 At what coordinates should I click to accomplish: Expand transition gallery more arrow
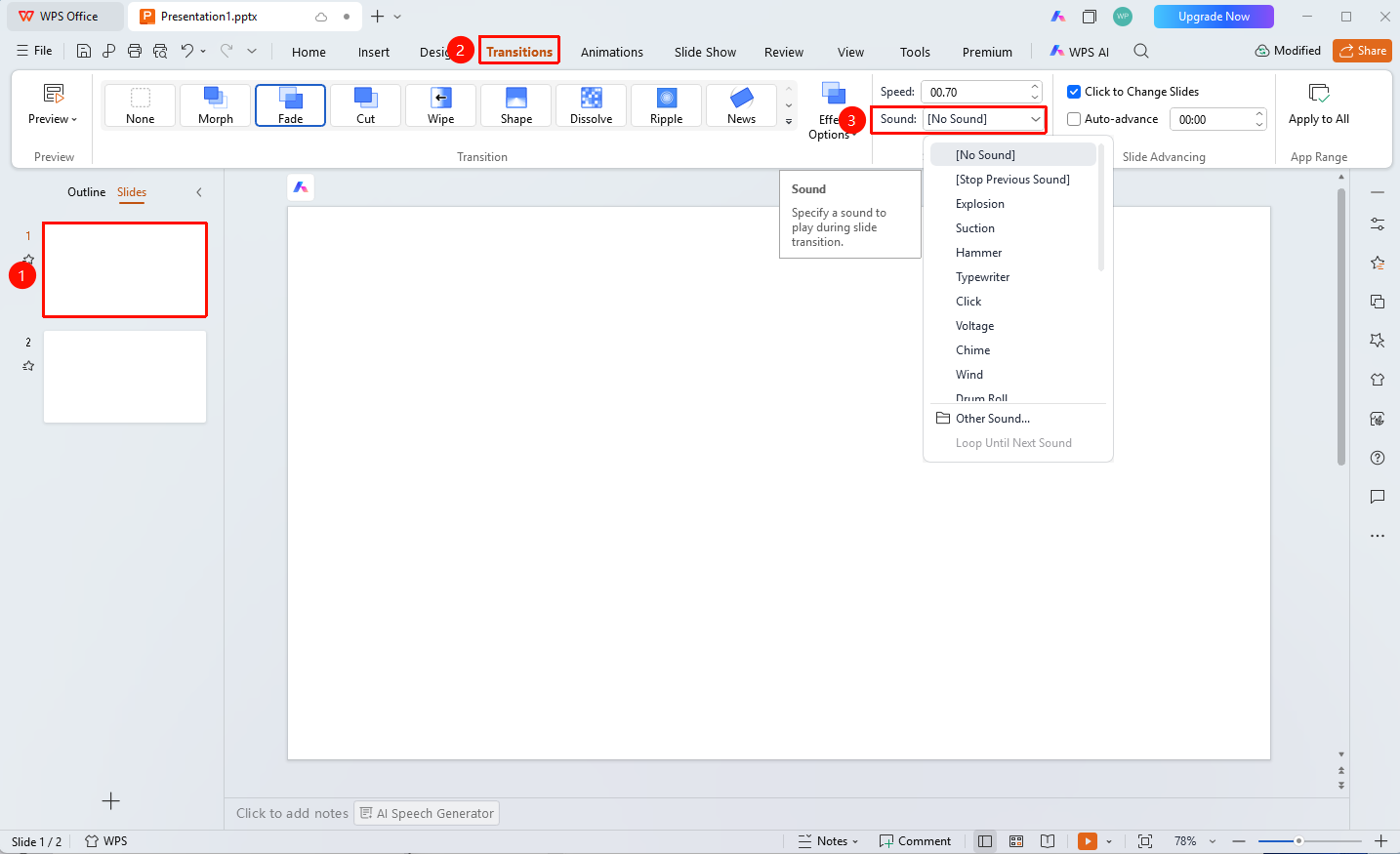pyautogui.click(x=789, y=122)
